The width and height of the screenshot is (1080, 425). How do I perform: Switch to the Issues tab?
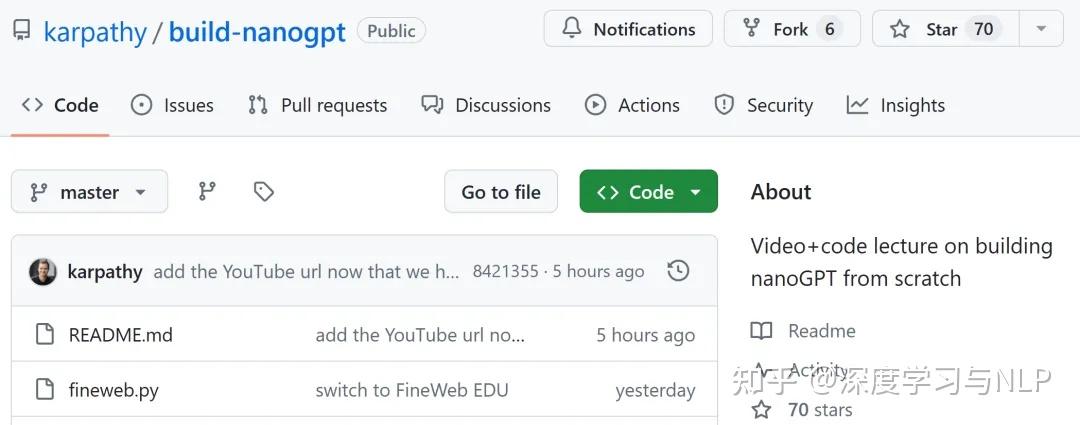pos(172,105)
